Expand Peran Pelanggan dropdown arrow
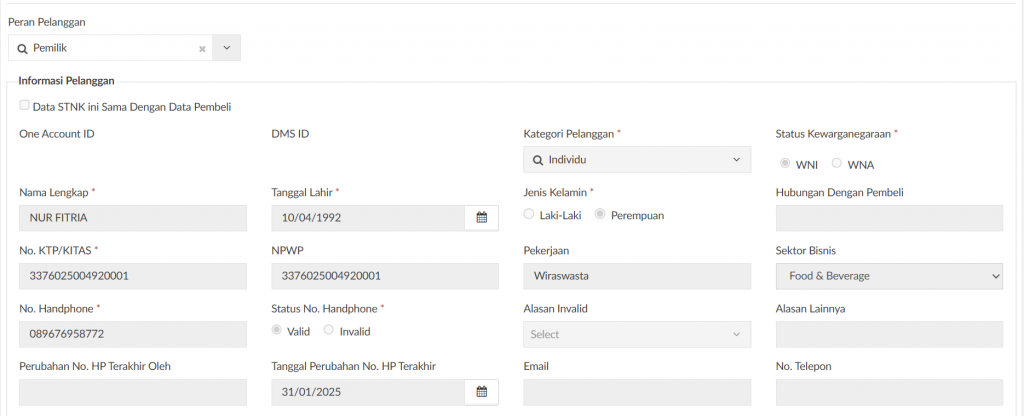Screen dimensions: 1024x416 pyautogui.click(x=226, y=48)
